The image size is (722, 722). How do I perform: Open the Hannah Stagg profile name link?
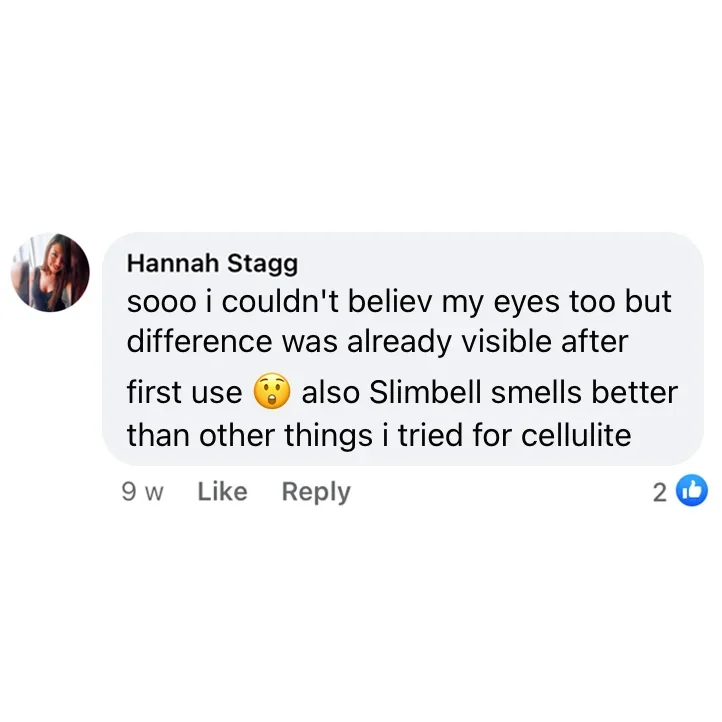pyautogui.click(x=212, y=263)
